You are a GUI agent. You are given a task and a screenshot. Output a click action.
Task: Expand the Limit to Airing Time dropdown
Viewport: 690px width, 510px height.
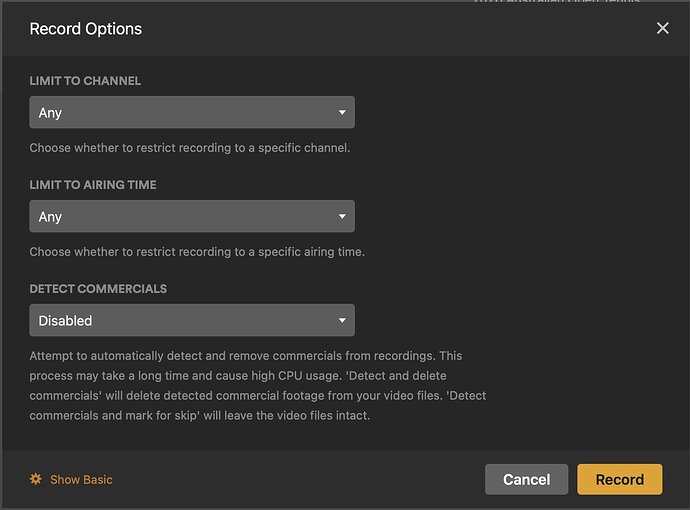[191, 217]
